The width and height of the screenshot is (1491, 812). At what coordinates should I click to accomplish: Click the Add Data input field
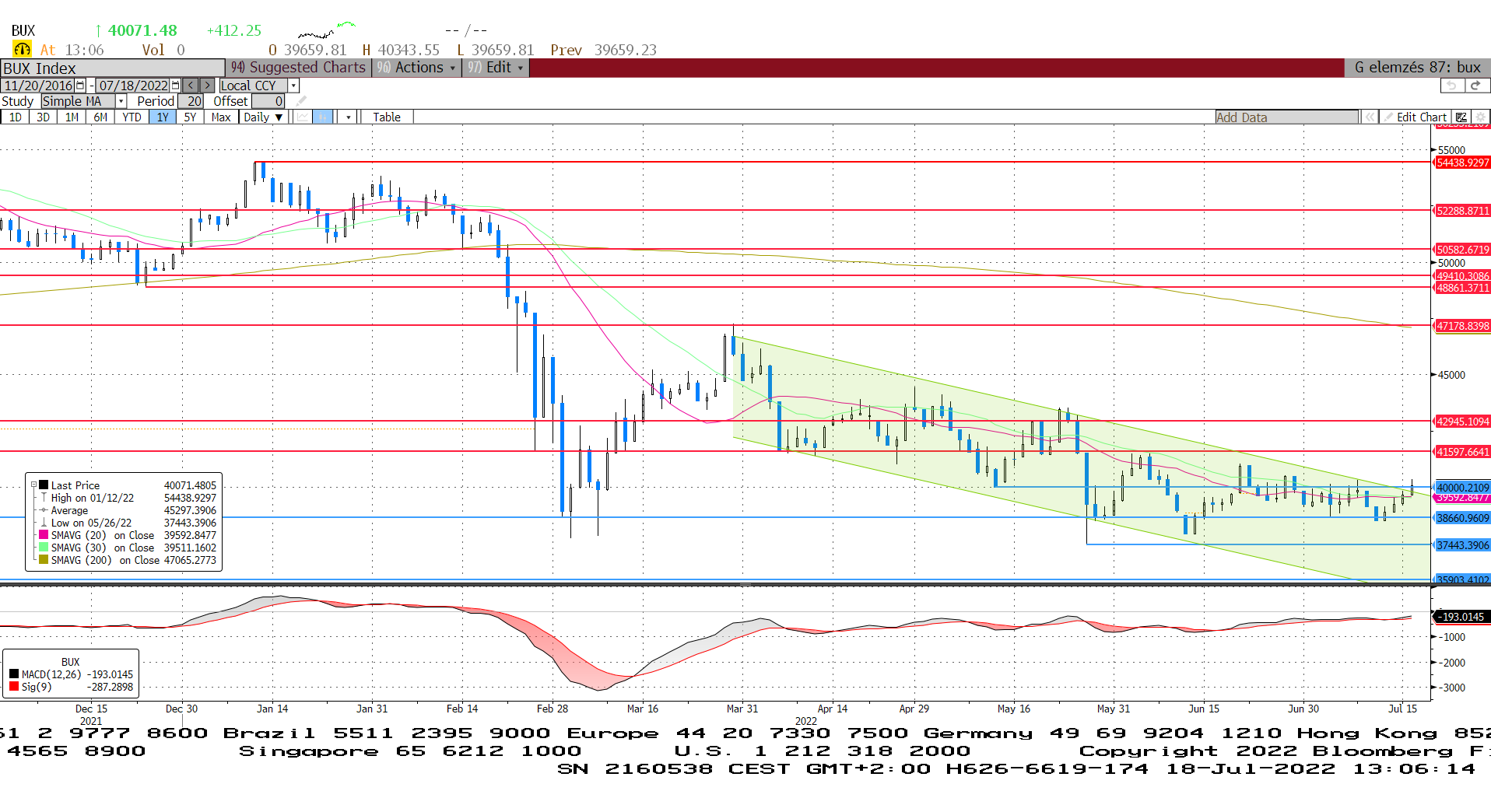click(x=1286, y=117)
